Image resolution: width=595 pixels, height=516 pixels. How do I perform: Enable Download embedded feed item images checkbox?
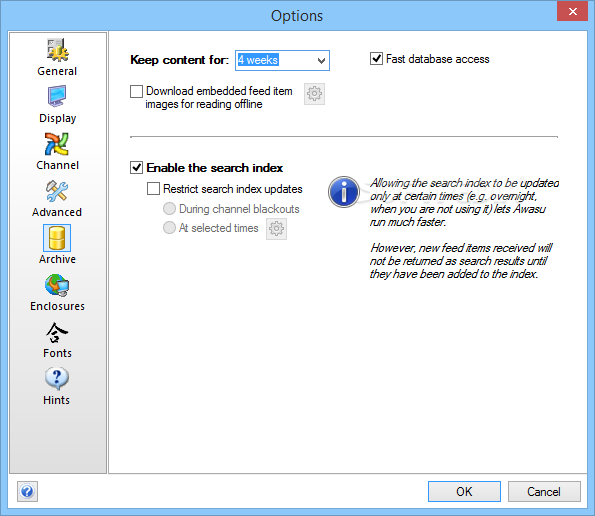136,91
